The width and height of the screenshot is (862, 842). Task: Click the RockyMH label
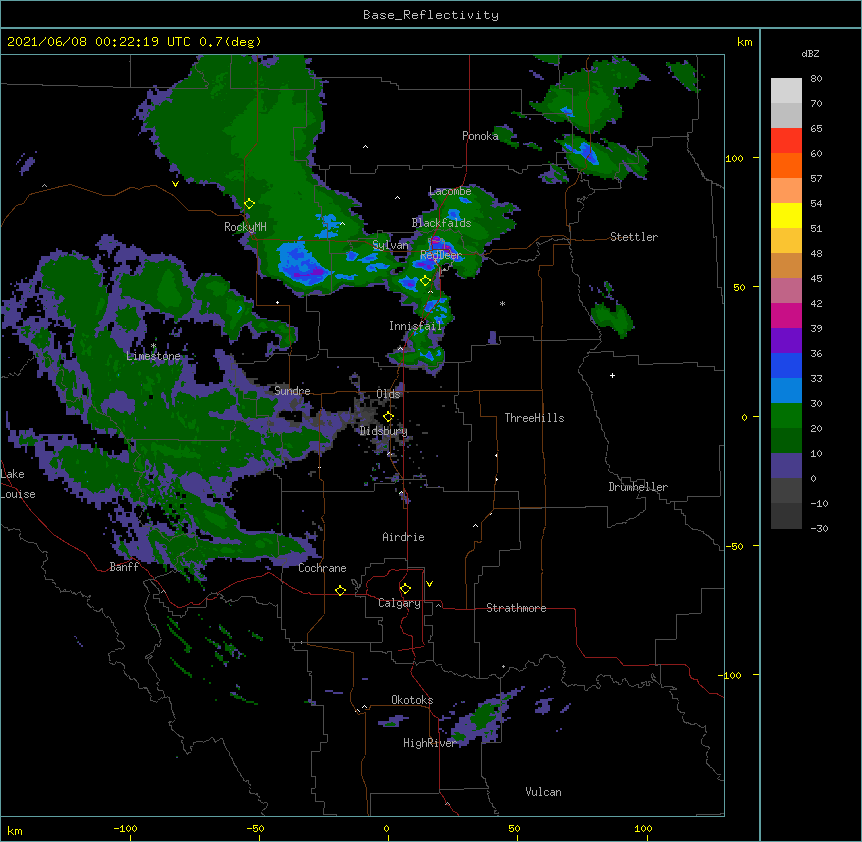tap(245, 227)
